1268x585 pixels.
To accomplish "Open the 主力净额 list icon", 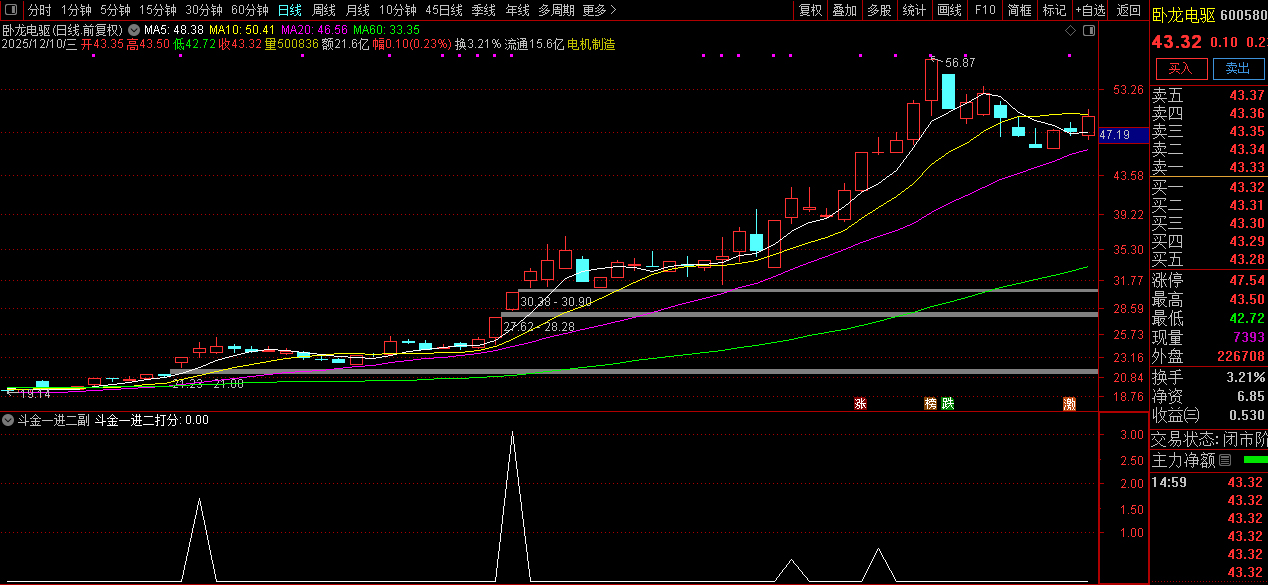I will (1225, 460).
